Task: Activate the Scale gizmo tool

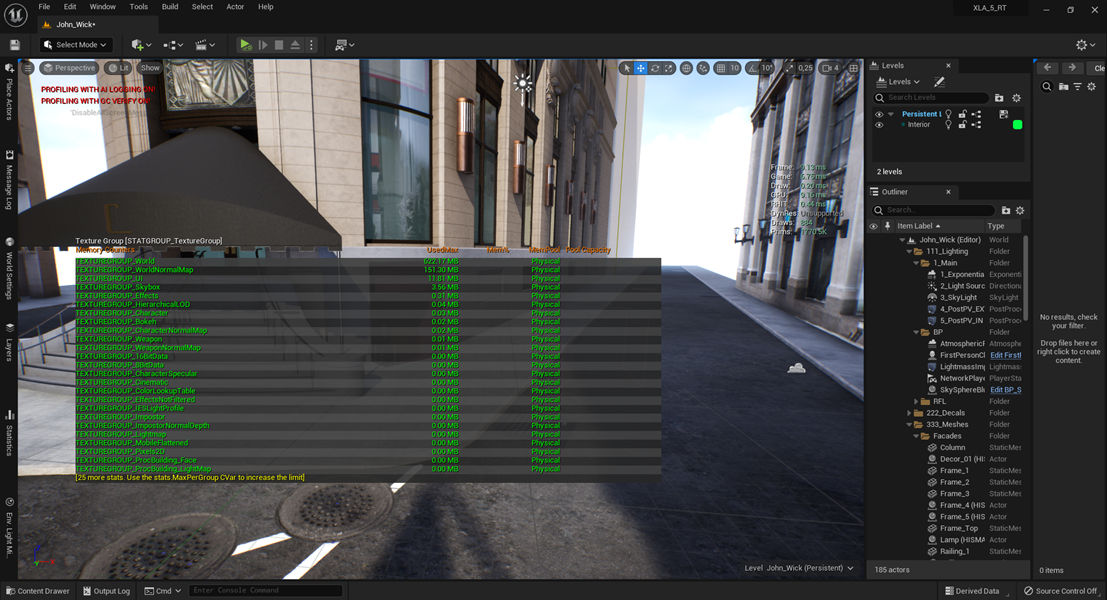Action: click(x=669, y=68)
